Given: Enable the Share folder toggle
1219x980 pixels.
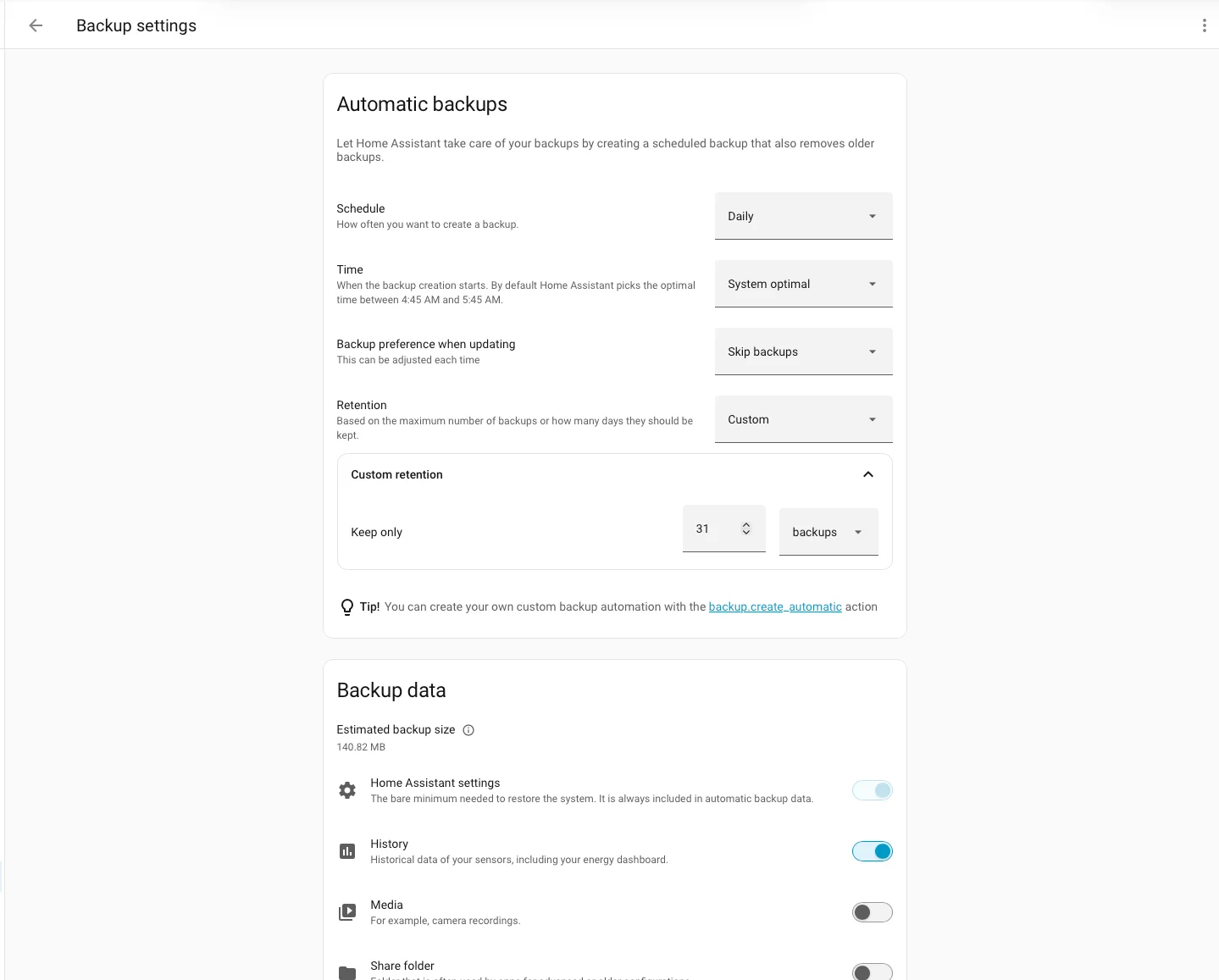Looking at the screenshot, I should (873, 972).
